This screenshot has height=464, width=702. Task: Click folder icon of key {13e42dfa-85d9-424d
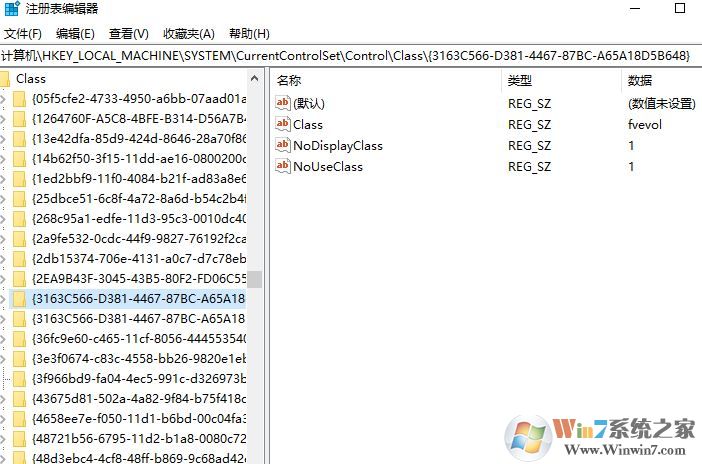tap(19, 139)
